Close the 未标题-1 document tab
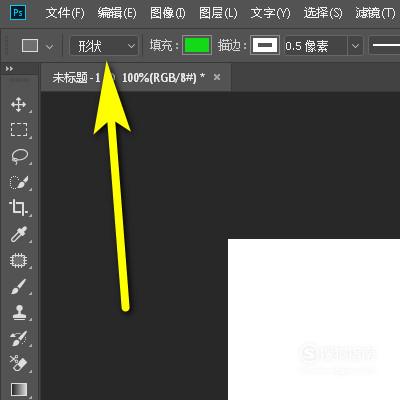The height and width of the screenshot is (400, 400). click(x=217, y=77)
